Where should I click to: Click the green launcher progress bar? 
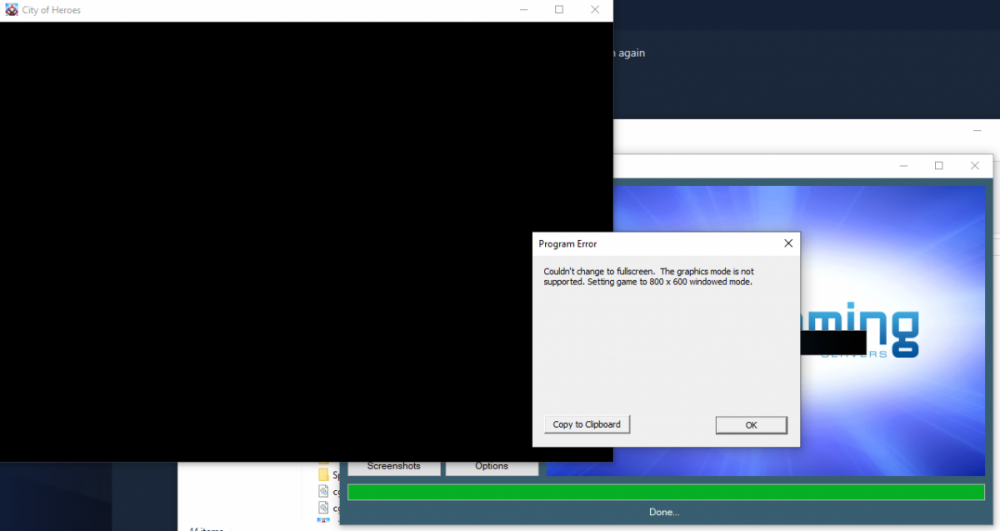[x=665, y=492]
